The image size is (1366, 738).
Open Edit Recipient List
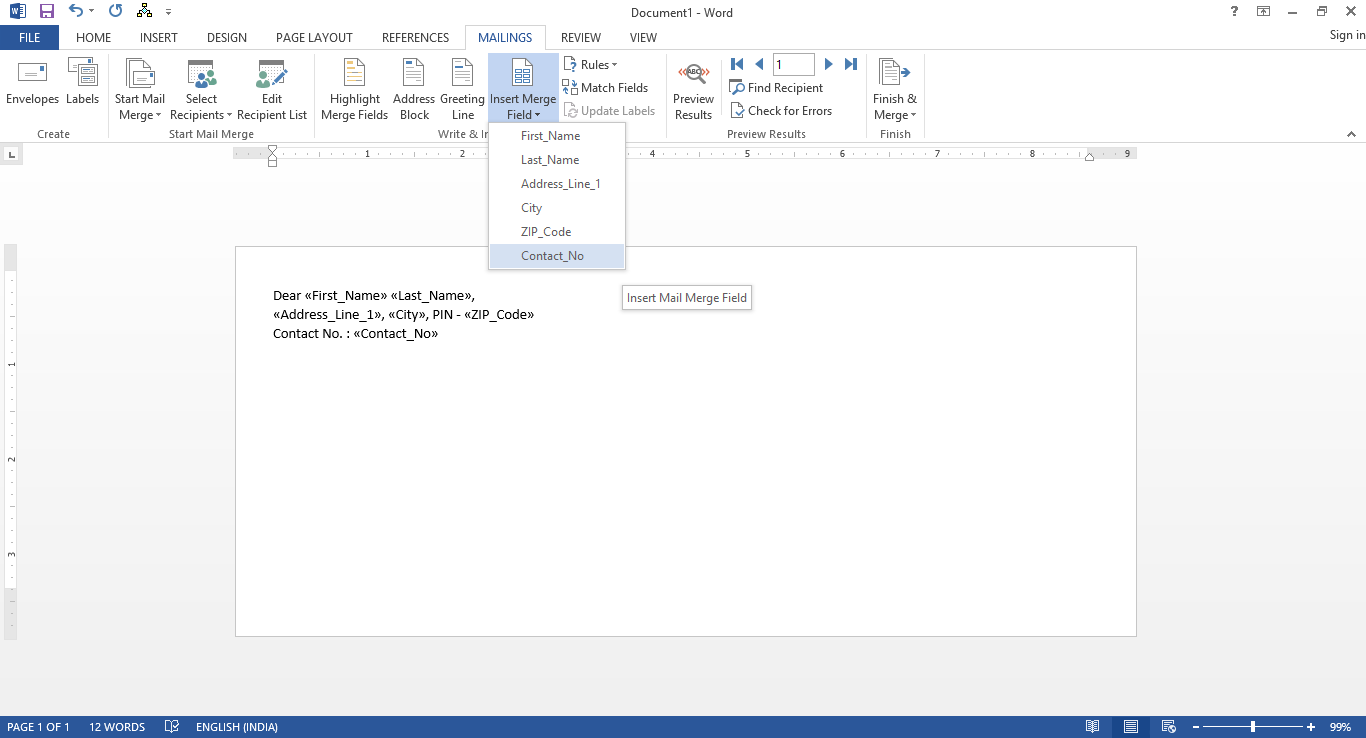click(x=271, y=88)
